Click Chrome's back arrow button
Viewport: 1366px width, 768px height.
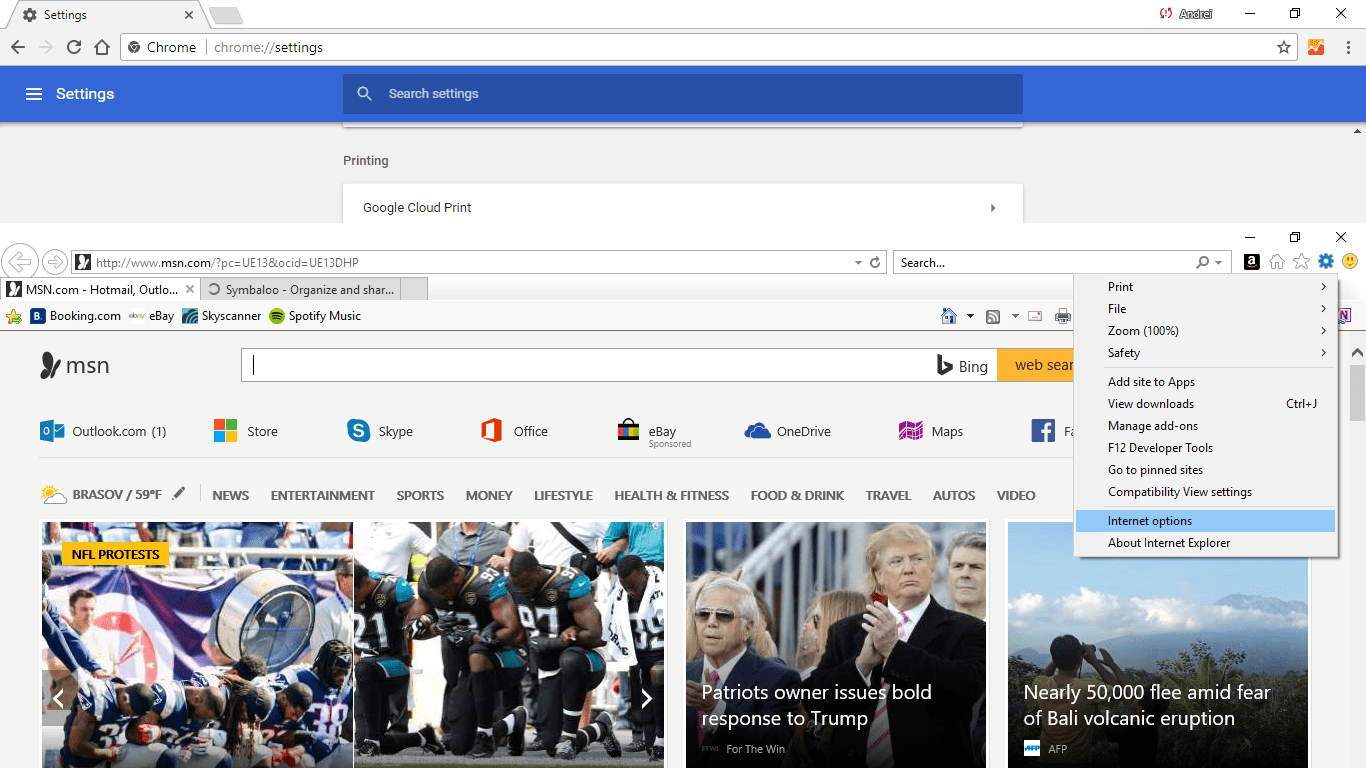click(18, 47)
